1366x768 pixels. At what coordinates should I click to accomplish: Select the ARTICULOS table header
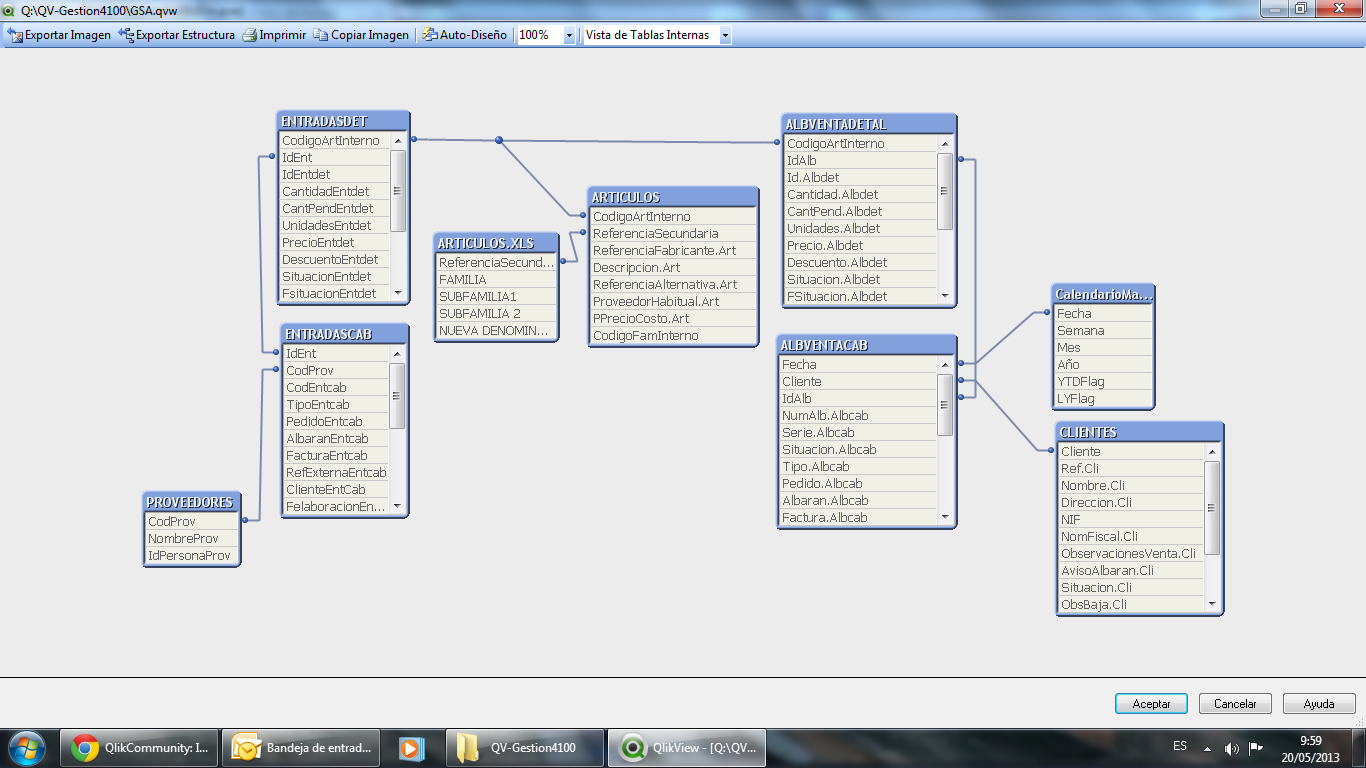tap(673, 197)
